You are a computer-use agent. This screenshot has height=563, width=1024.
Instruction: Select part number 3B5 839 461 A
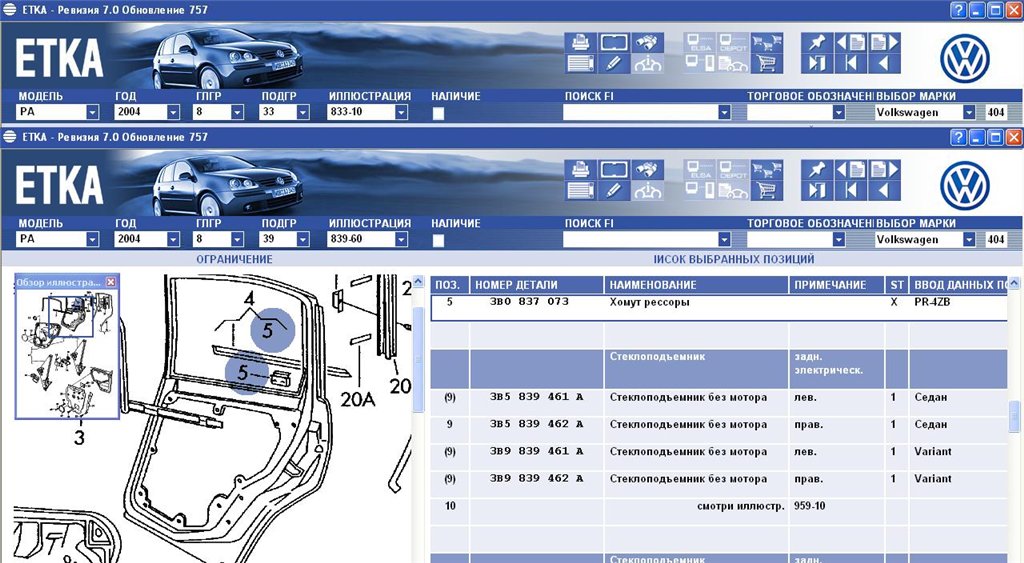(x=536, y=396)
